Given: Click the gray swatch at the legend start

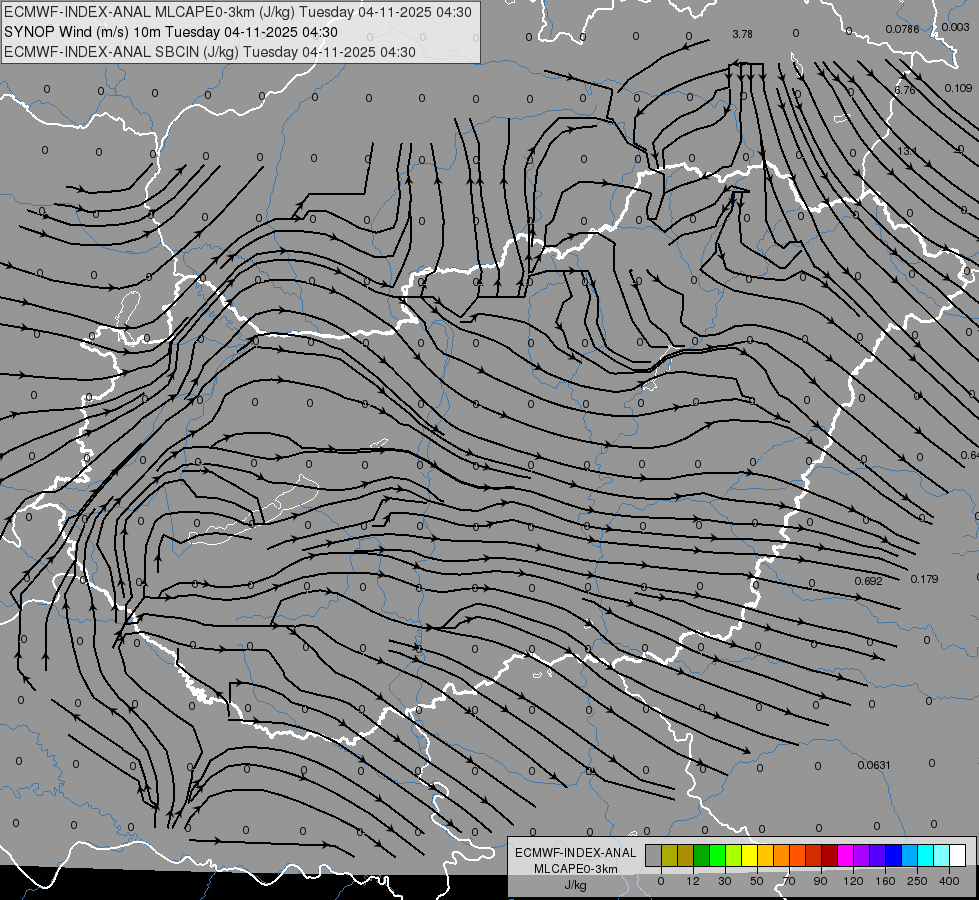Looking at the screenshot, I should [x=654, y=855].
